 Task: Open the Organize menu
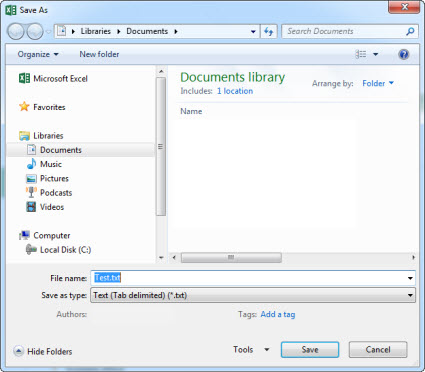click(38, 54)
